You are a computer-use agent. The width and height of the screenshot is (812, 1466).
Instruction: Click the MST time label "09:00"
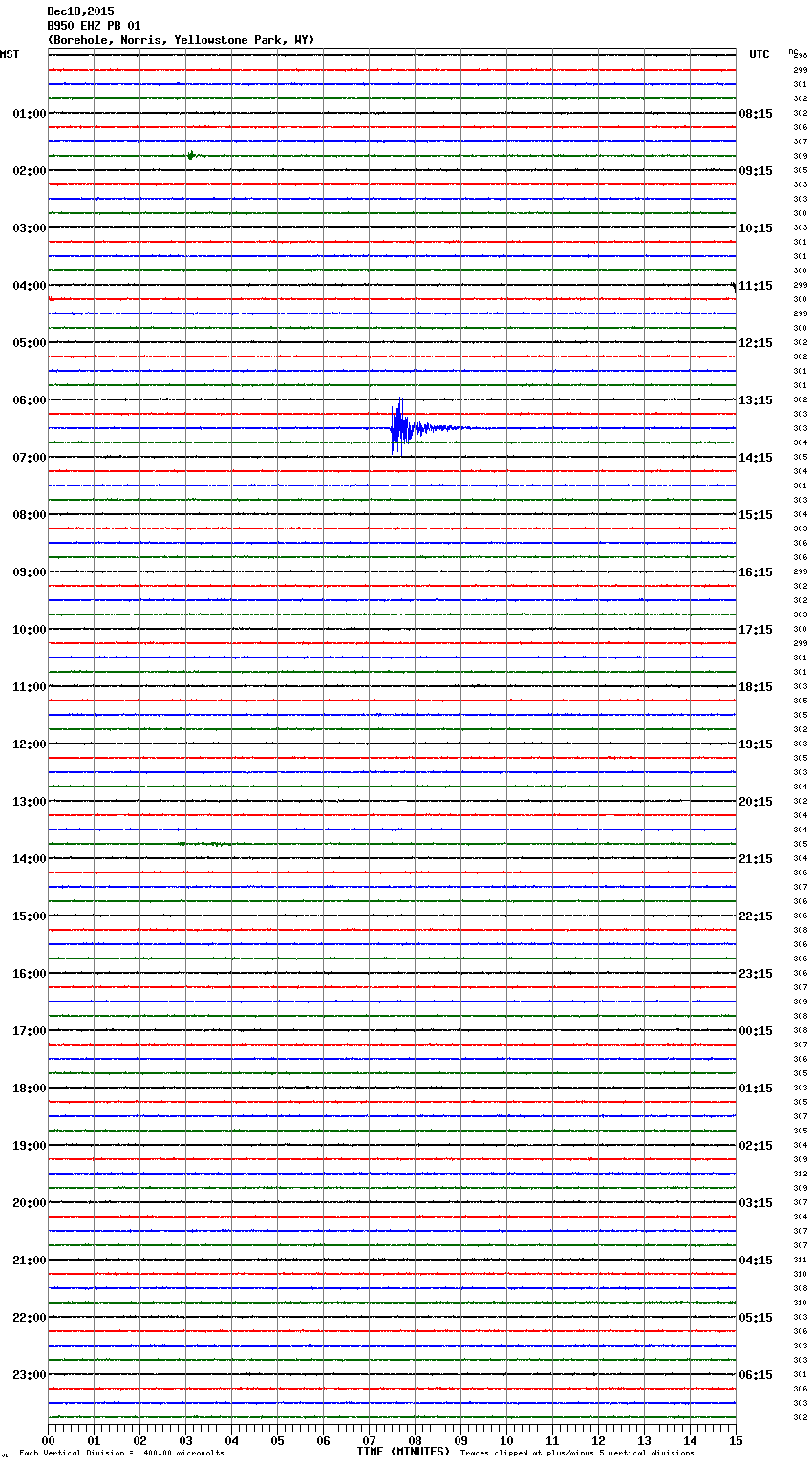(x=30, y=572)
